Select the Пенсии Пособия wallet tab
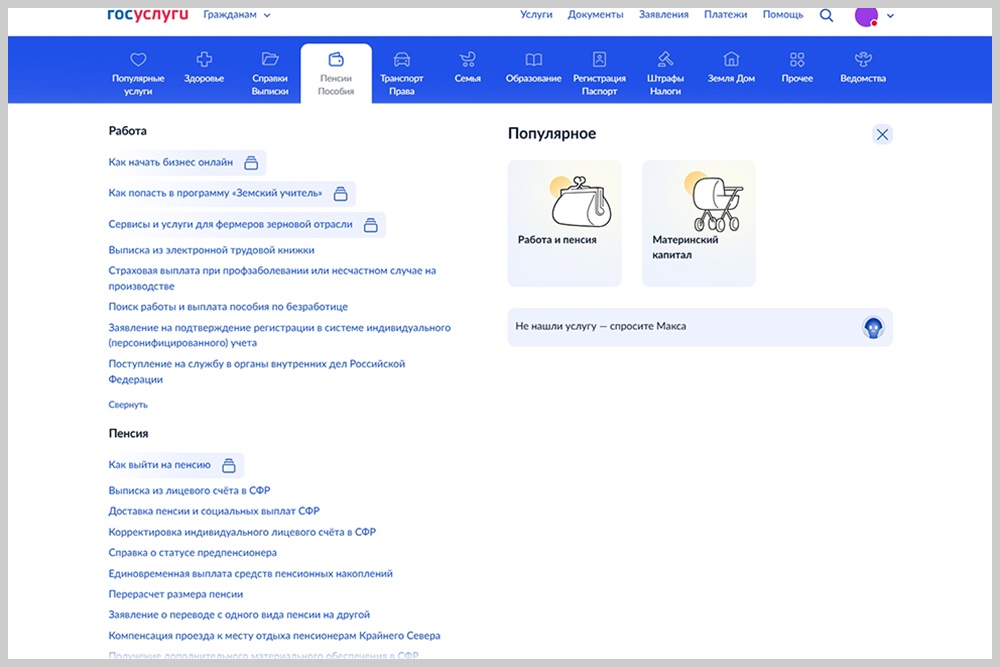Screen dimensions: 1000x667 pos(336,74)
